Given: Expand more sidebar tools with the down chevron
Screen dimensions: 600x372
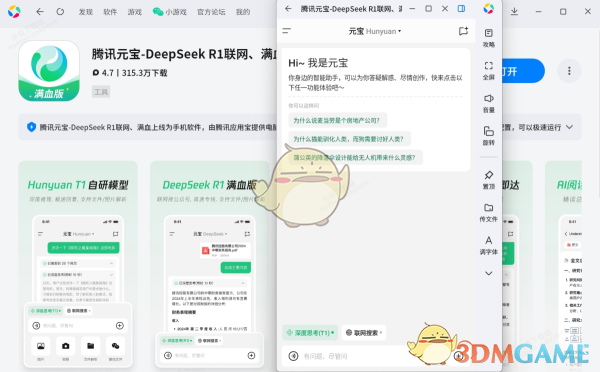Looking at the screenshot, I should pos(489,273).
